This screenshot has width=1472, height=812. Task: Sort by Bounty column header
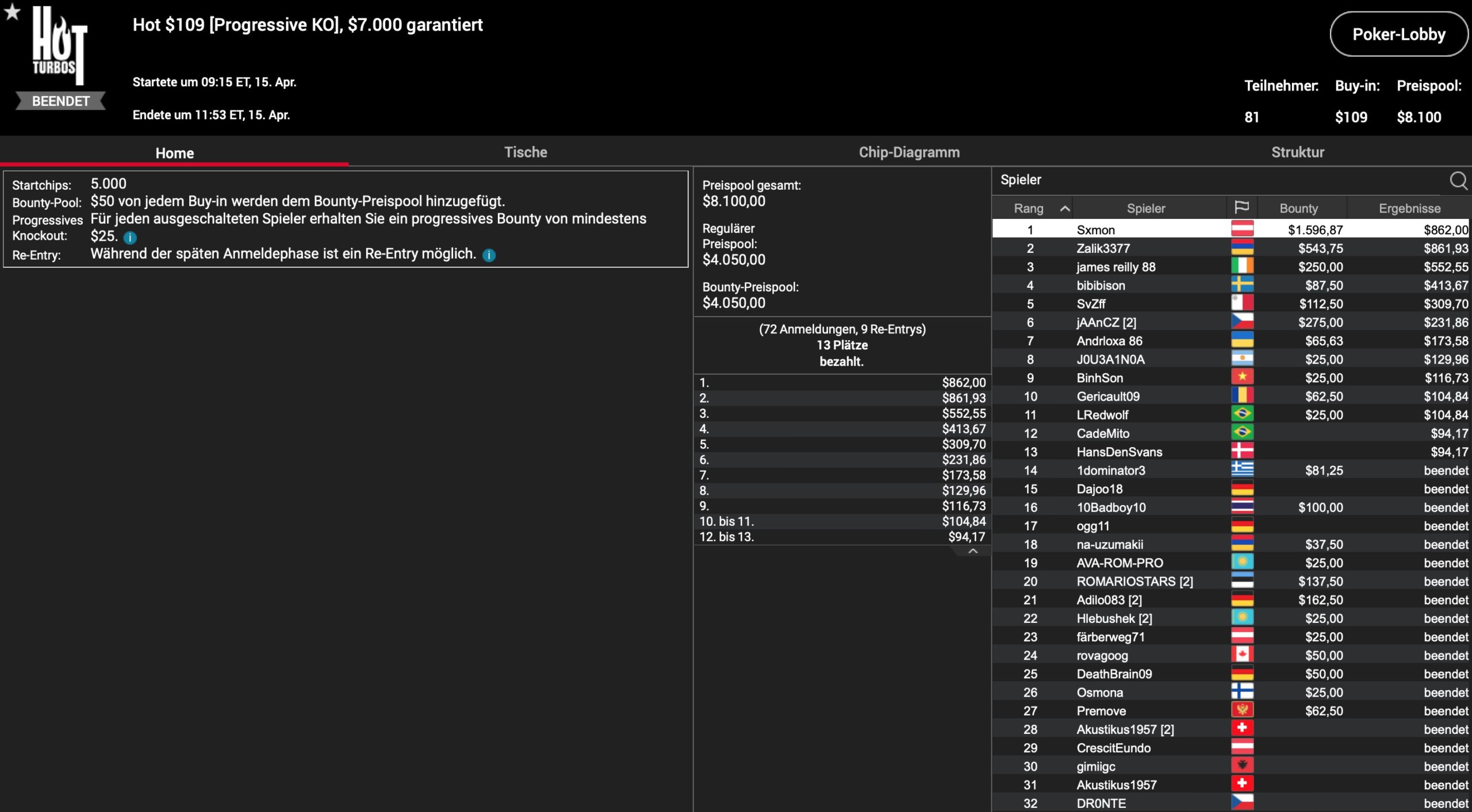1298,209
